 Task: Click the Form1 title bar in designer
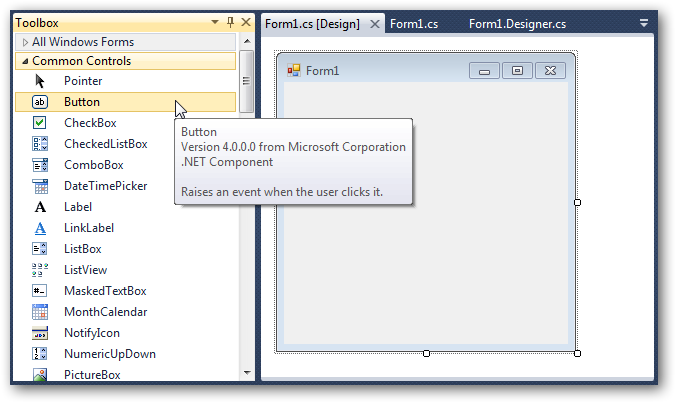[380, 70]
